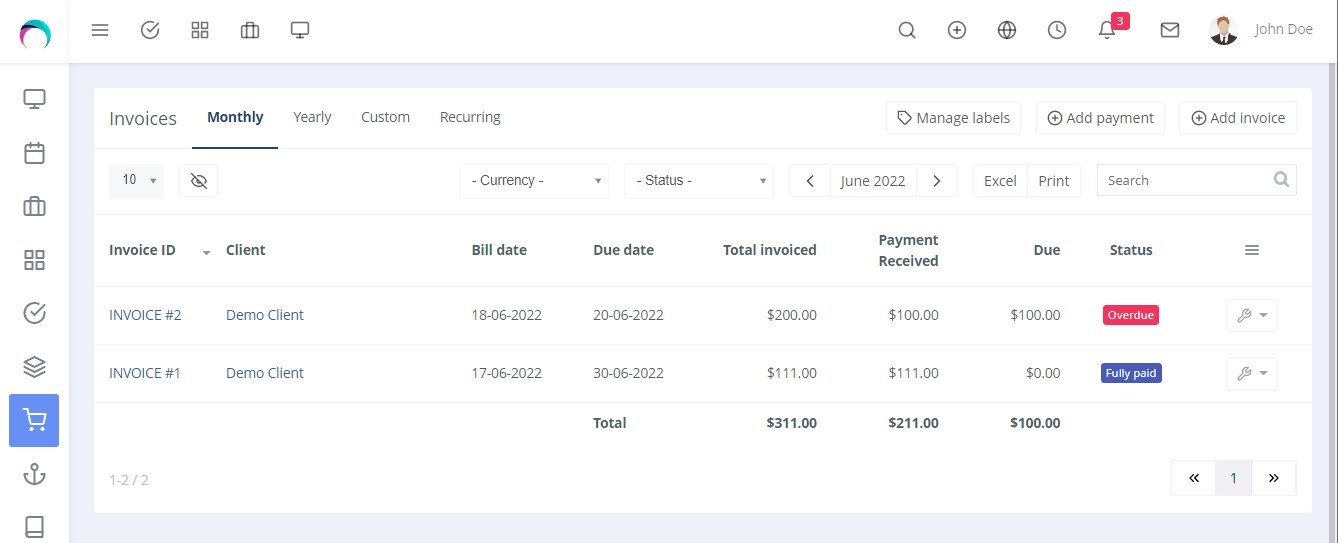This screenshot has height=543, width=1338.
Task: Open INVOICE #1 link
Action: pos(145,373)
